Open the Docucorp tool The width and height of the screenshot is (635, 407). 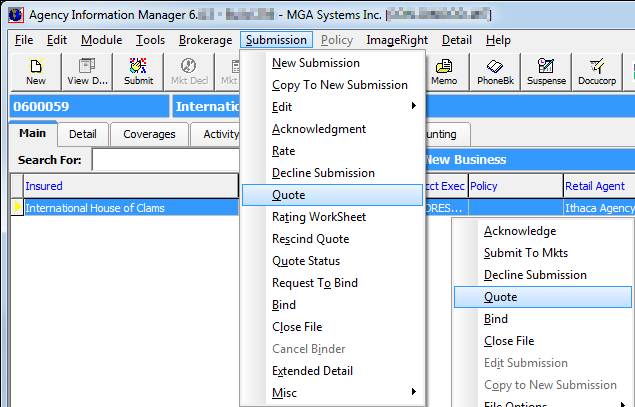599,73
